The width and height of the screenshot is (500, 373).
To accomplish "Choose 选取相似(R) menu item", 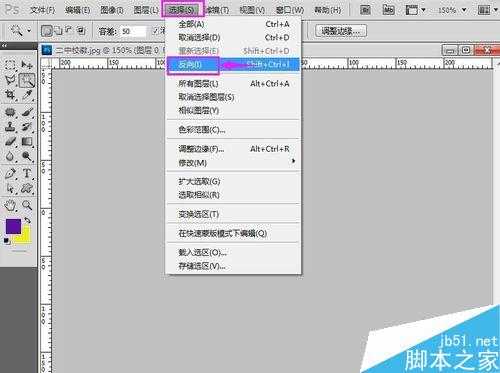I will pos(233,195).
